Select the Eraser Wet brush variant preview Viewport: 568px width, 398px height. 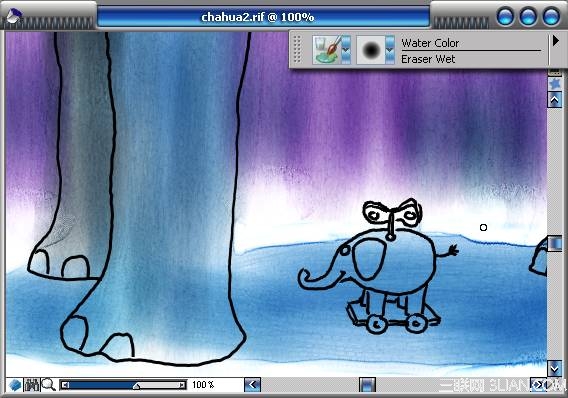tap(371, 50)
